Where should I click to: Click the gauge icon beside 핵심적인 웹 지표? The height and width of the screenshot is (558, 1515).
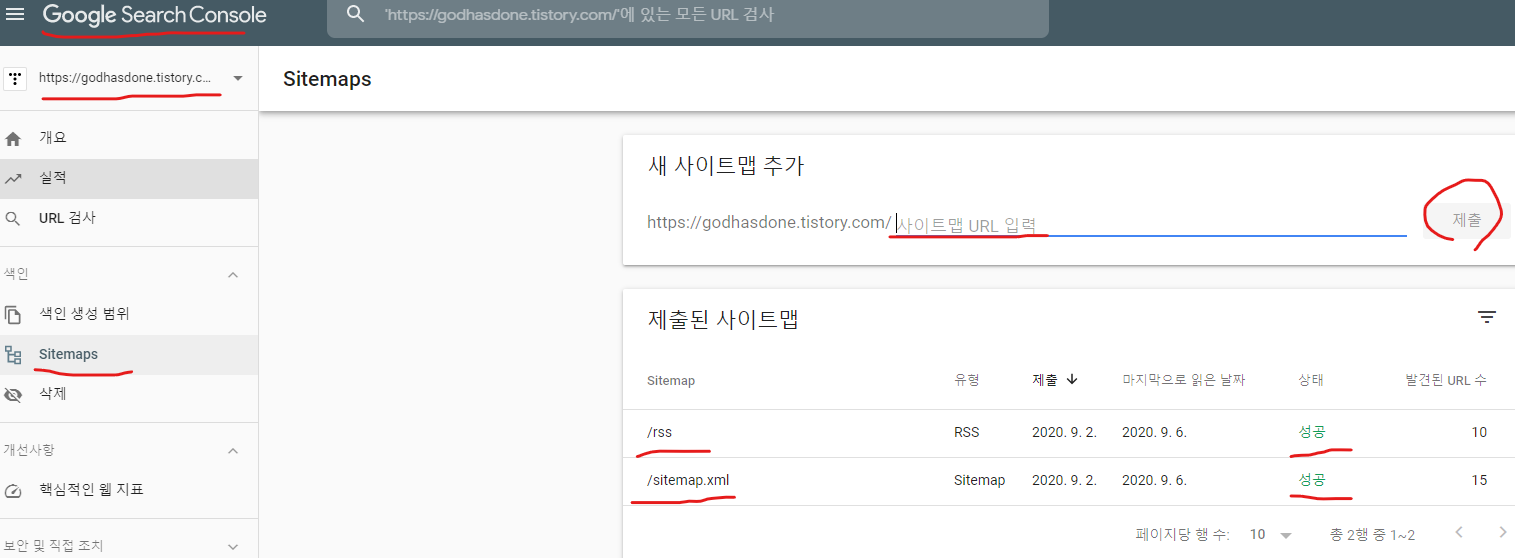pyautogui.click(x=13, y=491)
